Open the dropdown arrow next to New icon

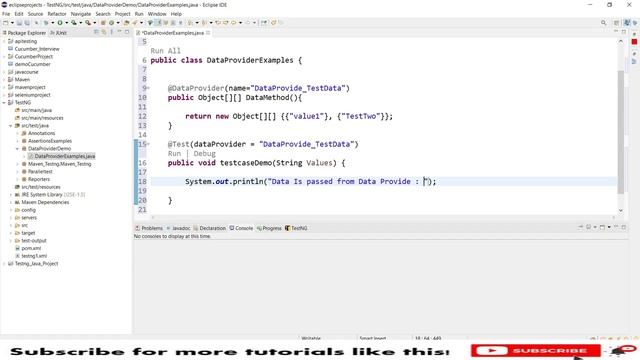tap(12, 23)
